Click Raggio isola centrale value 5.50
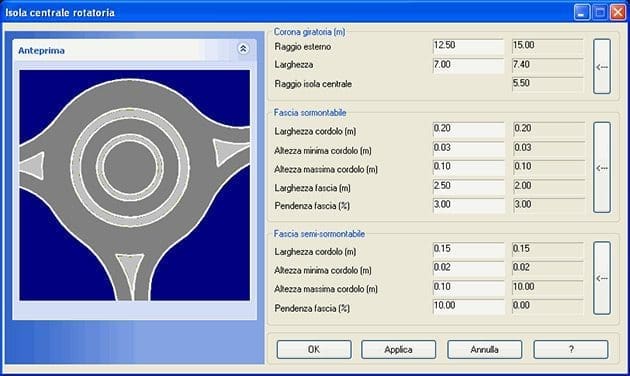630x376 pixels. point(548,84)
